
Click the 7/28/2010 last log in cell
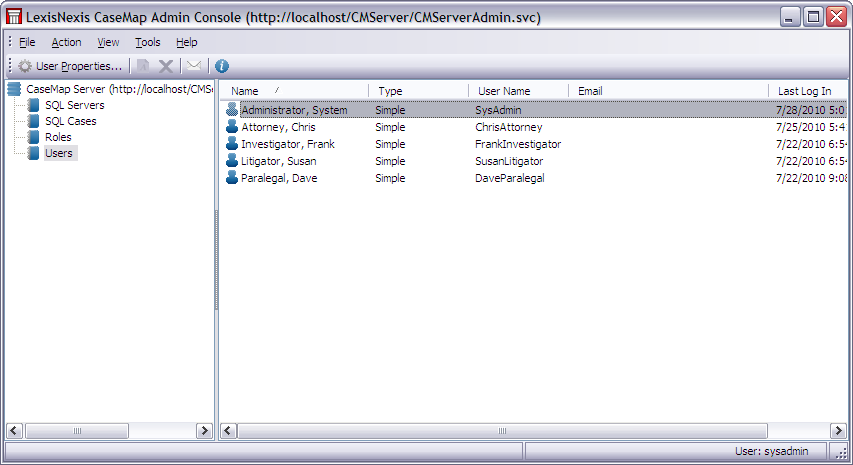coord(811,110)
